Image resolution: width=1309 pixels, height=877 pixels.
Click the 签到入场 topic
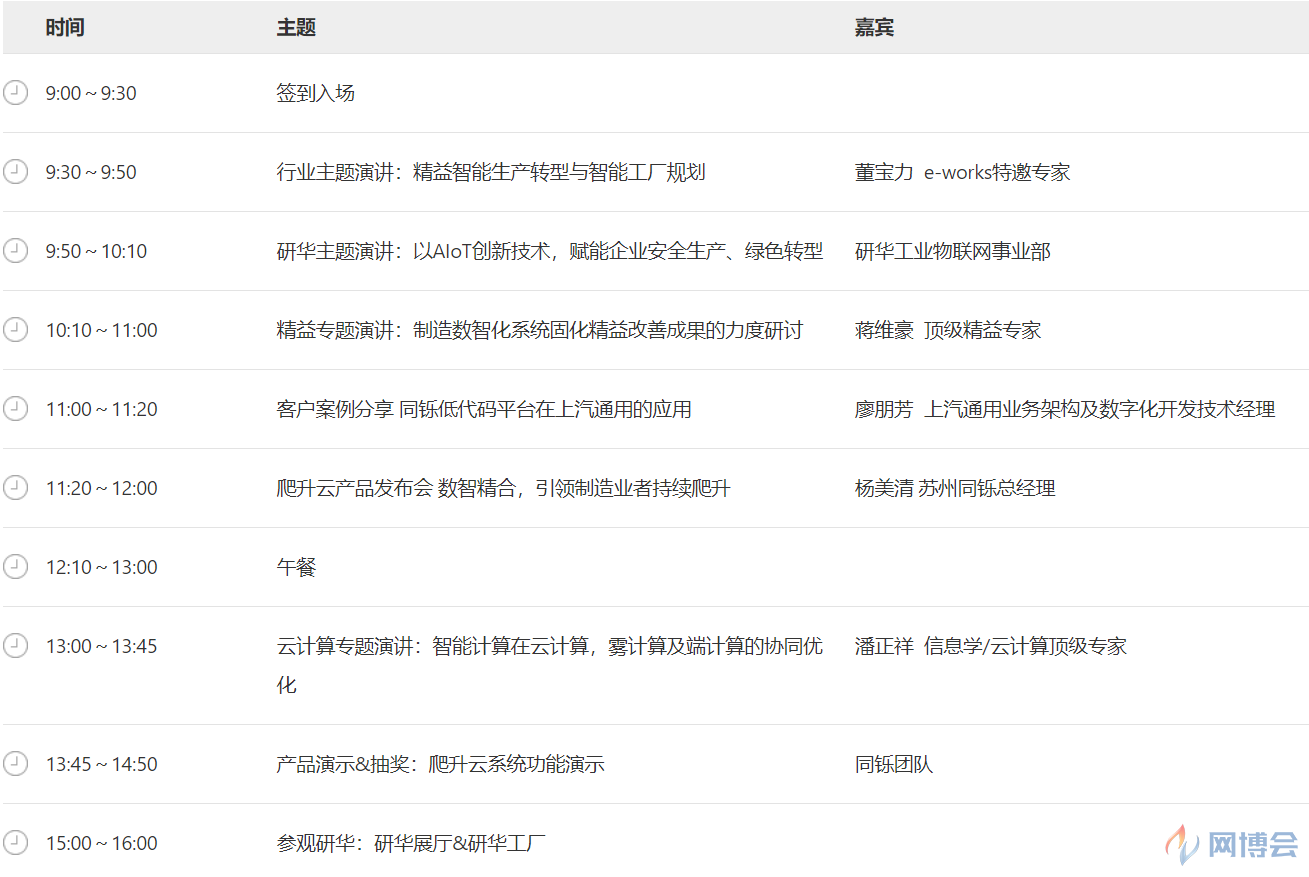click(316, 94)
